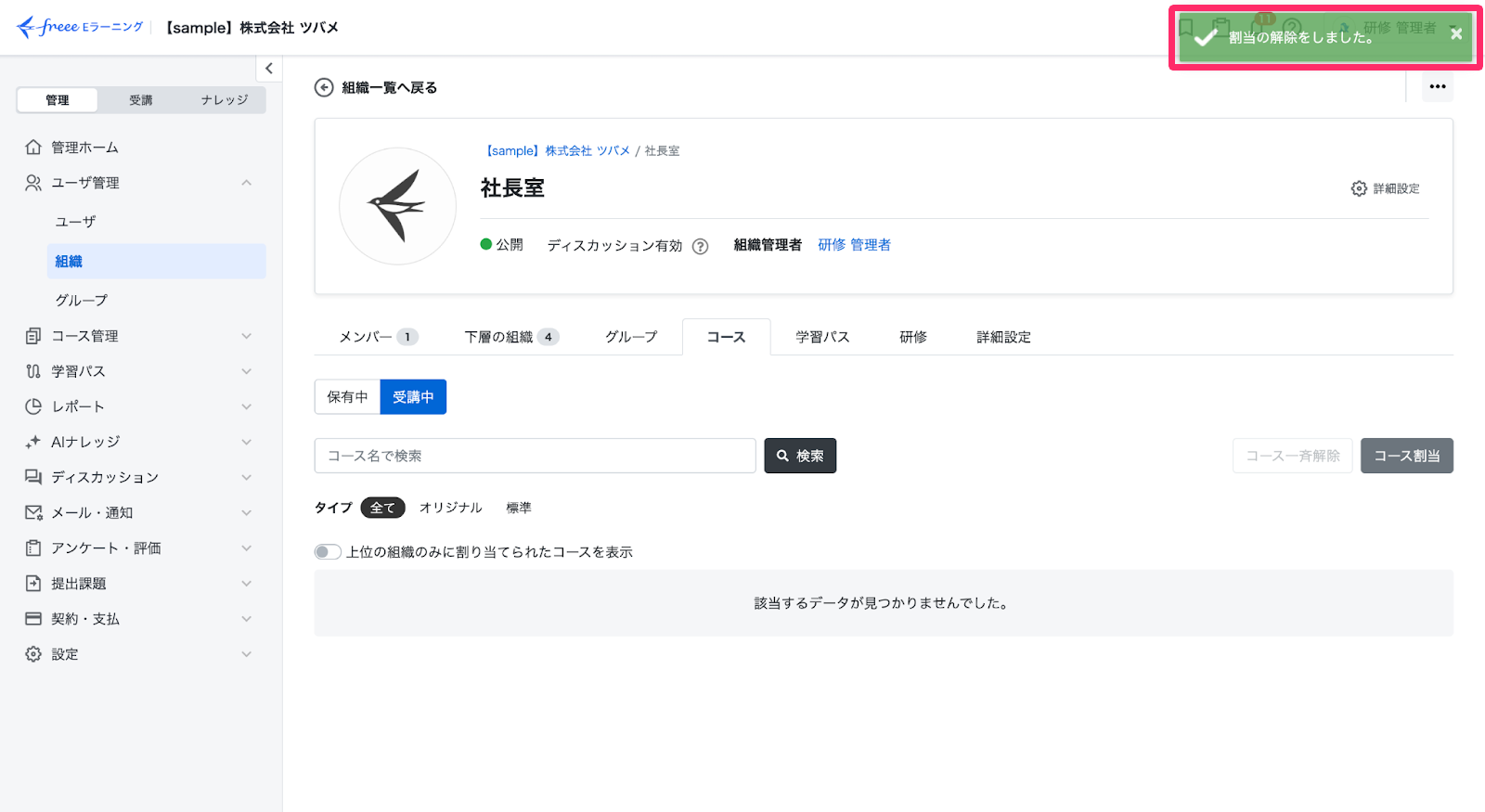Expand the ディスカッション chevron
1485x812 pixels.
(x=247, y=477)
